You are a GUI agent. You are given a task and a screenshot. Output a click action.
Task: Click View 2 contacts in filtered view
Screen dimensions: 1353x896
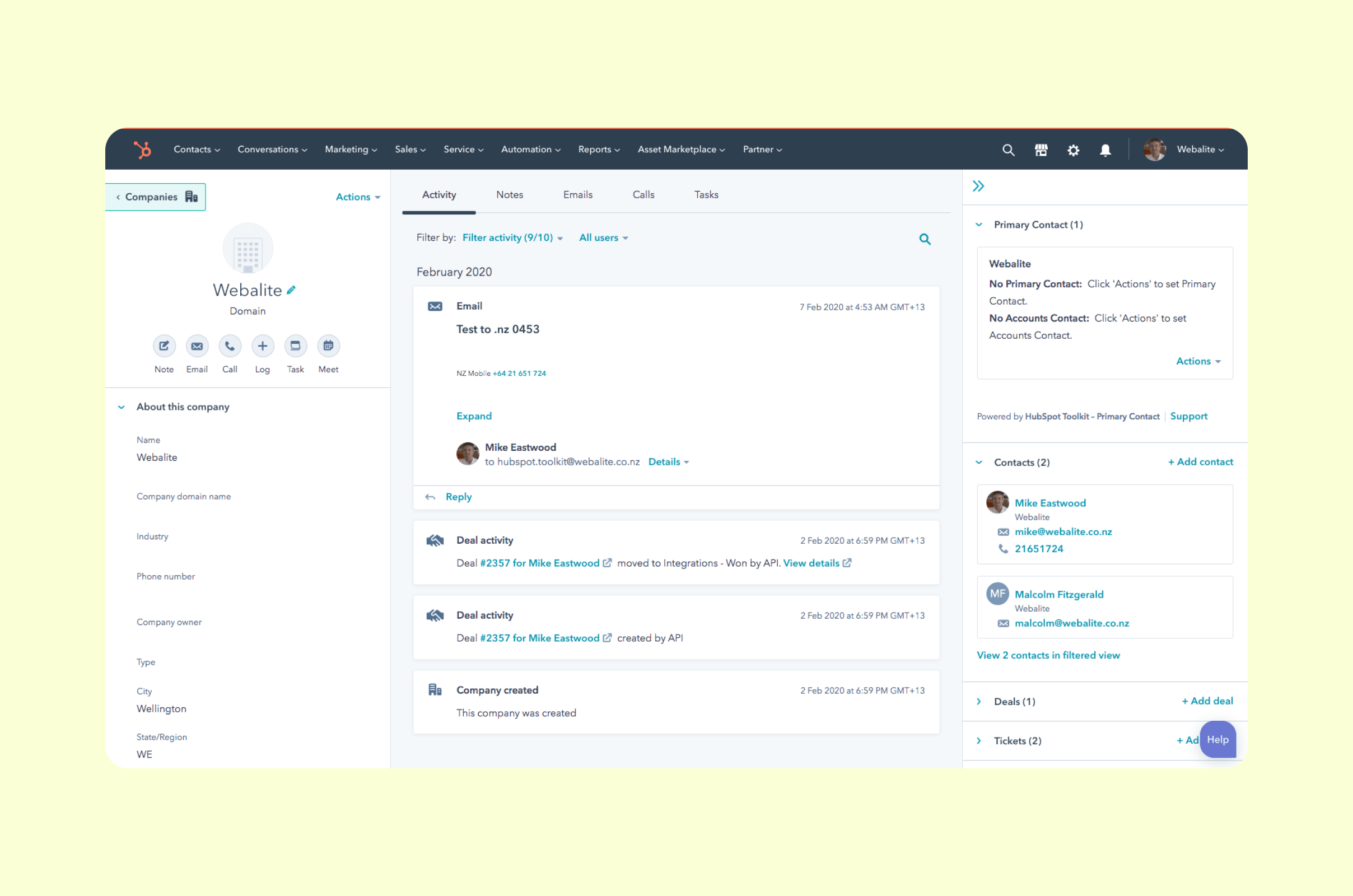pyautogui.click(x=1048, y=655)
